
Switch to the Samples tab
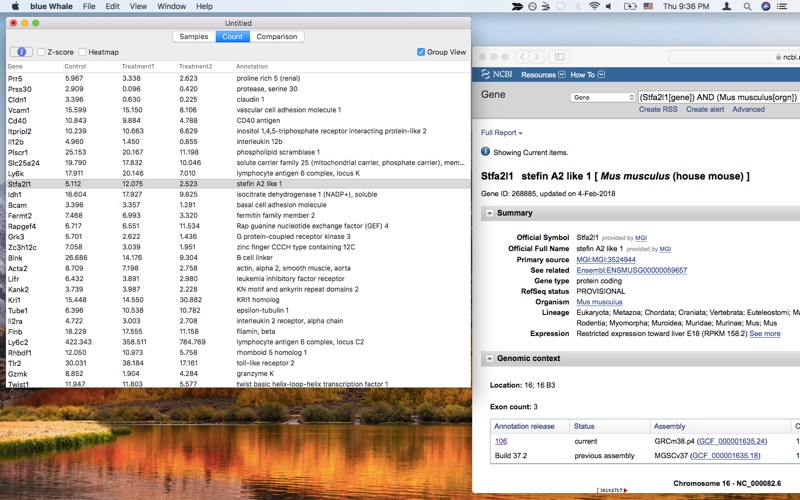coord(194,37)
